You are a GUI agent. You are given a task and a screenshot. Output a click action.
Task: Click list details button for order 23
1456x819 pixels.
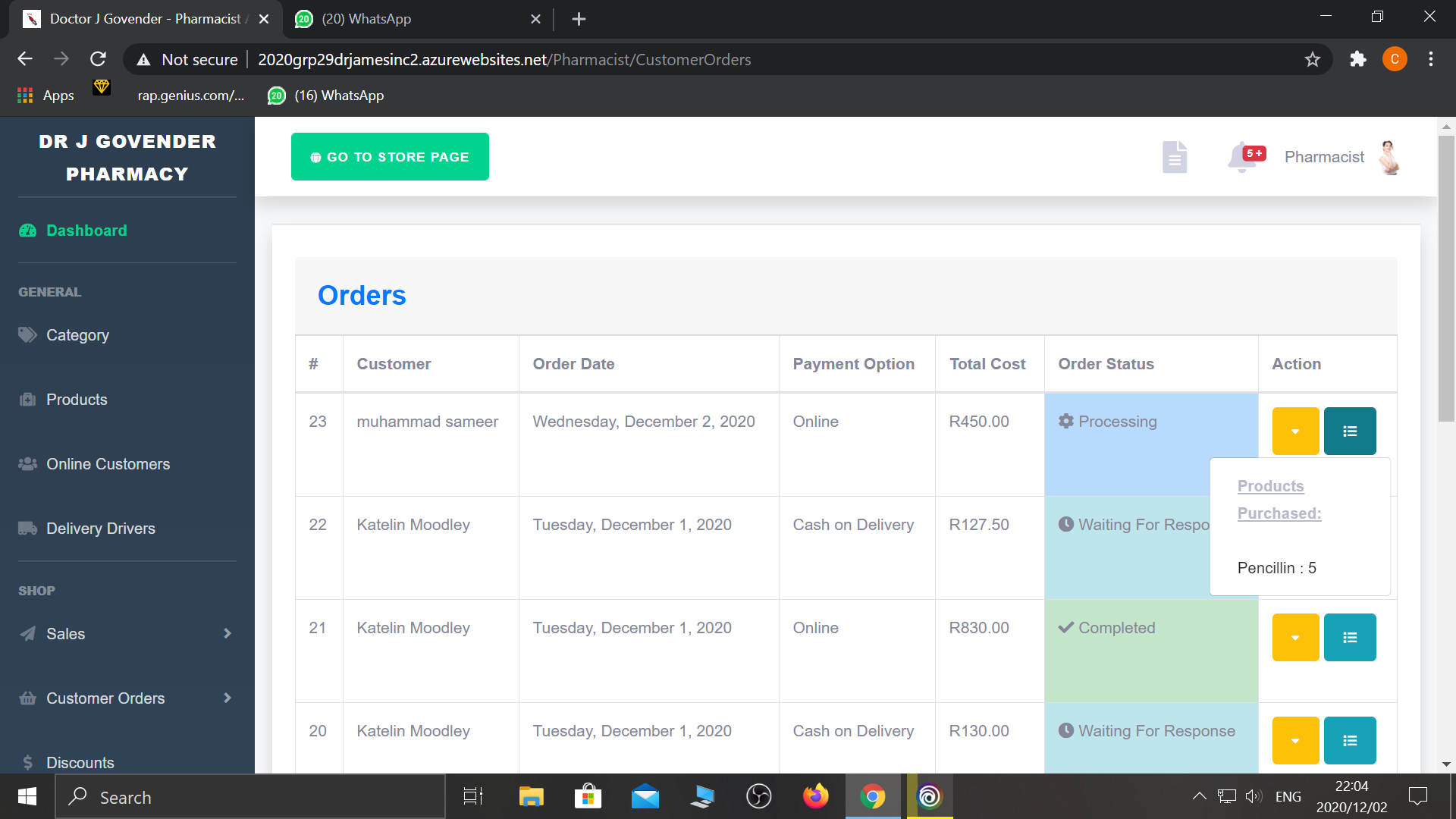coord(1349,431)
